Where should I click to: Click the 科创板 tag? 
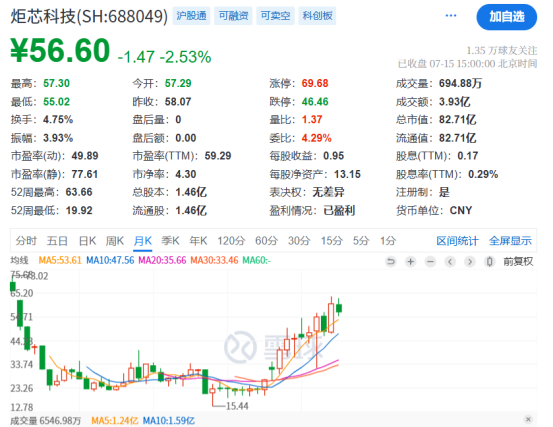pyautogui.click(x=317, y=16)
